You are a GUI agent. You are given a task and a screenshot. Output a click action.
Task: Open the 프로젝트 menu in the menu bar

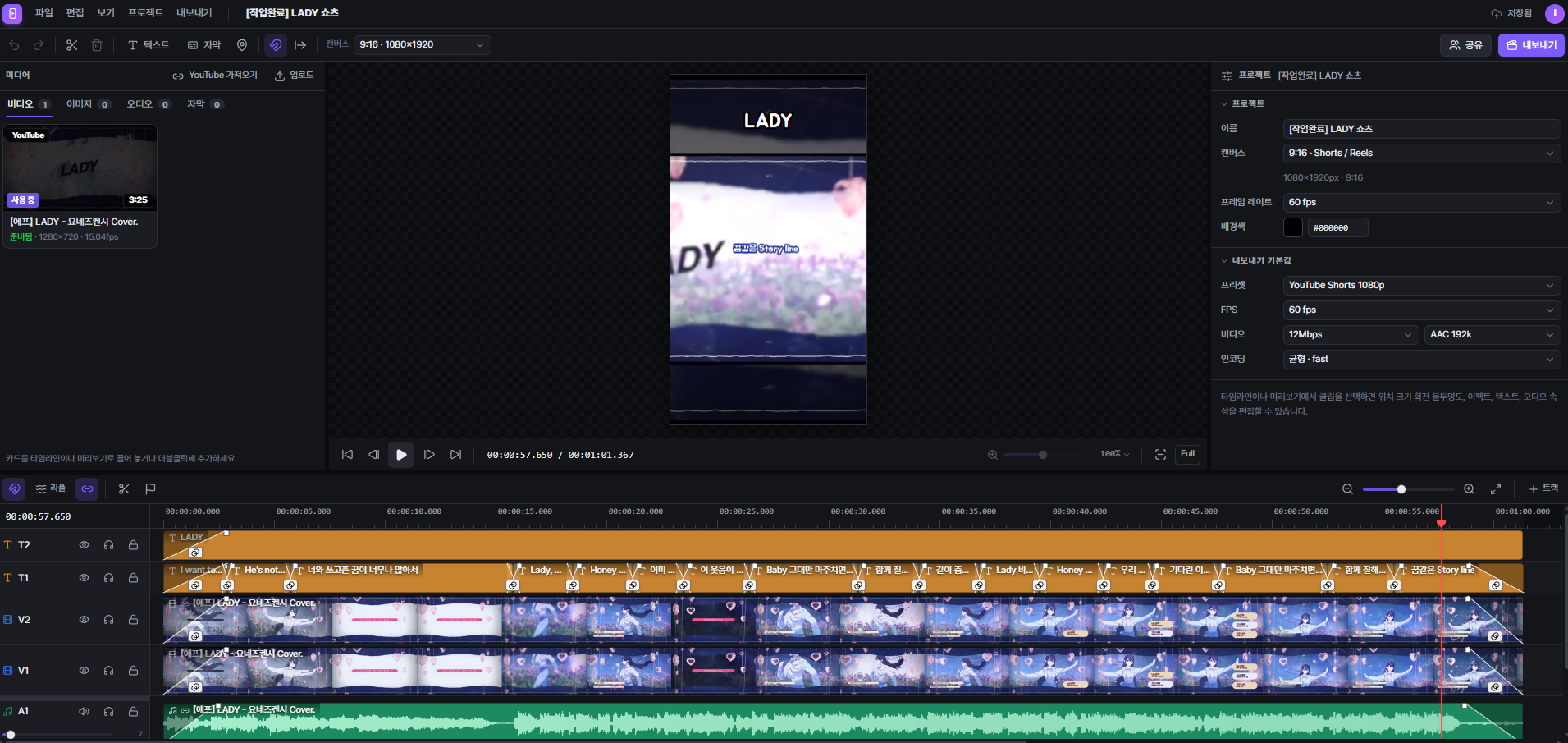pos(145,13)
